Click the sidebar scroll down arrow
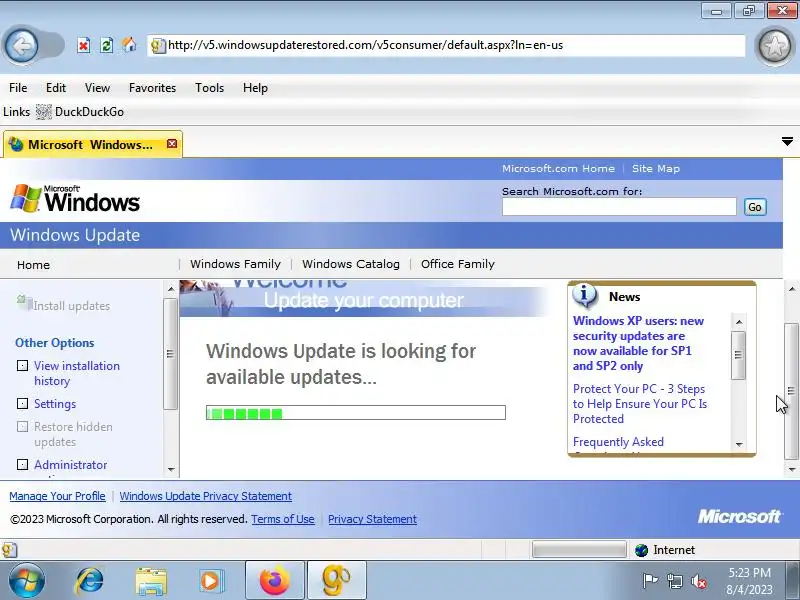Viewport: 800px width, 600px height. 171,469
